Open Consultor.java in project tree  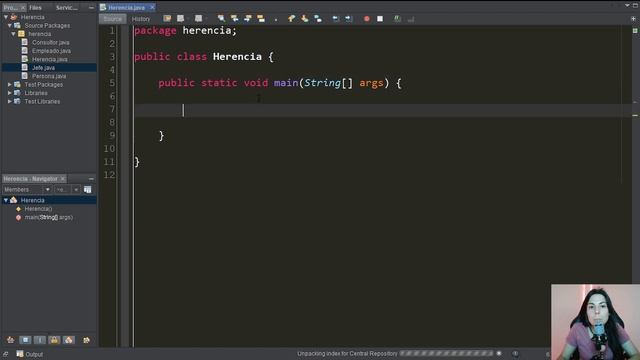(x=50, y=42)
